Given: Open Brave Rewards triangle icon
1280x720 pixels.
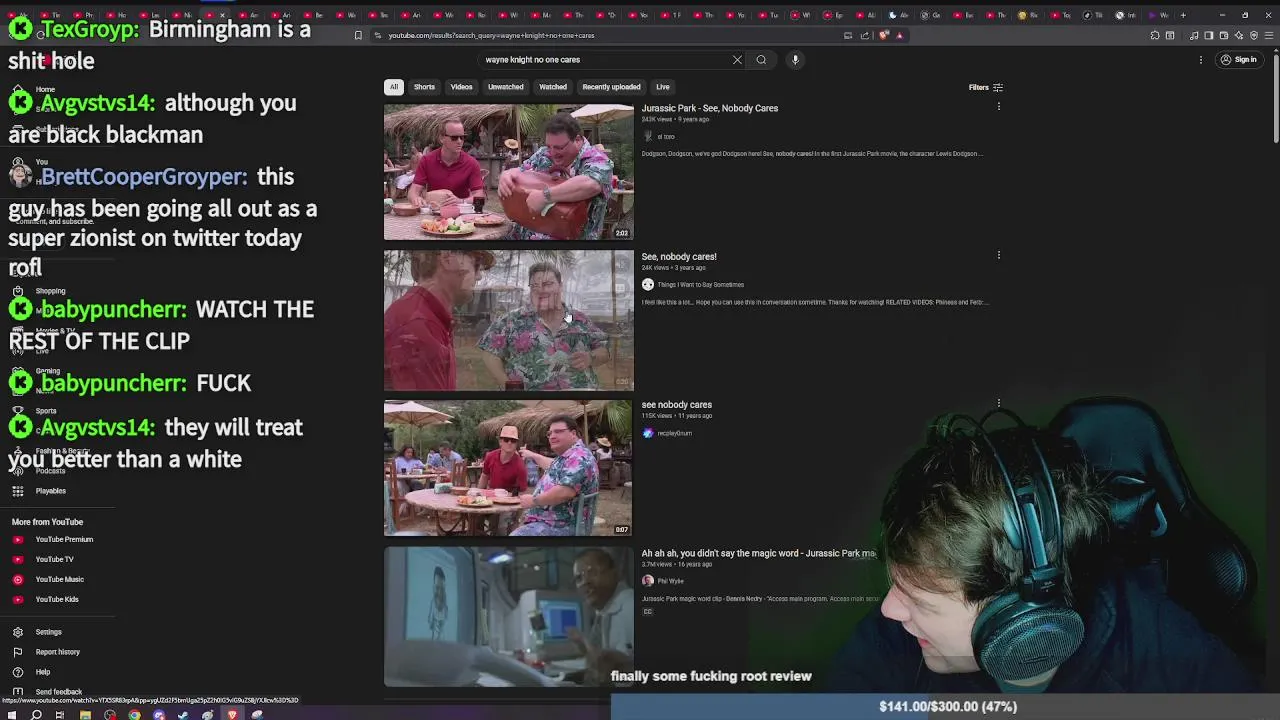Looking at the screenshot, I should pyautogui.click(x=899, y=36).
